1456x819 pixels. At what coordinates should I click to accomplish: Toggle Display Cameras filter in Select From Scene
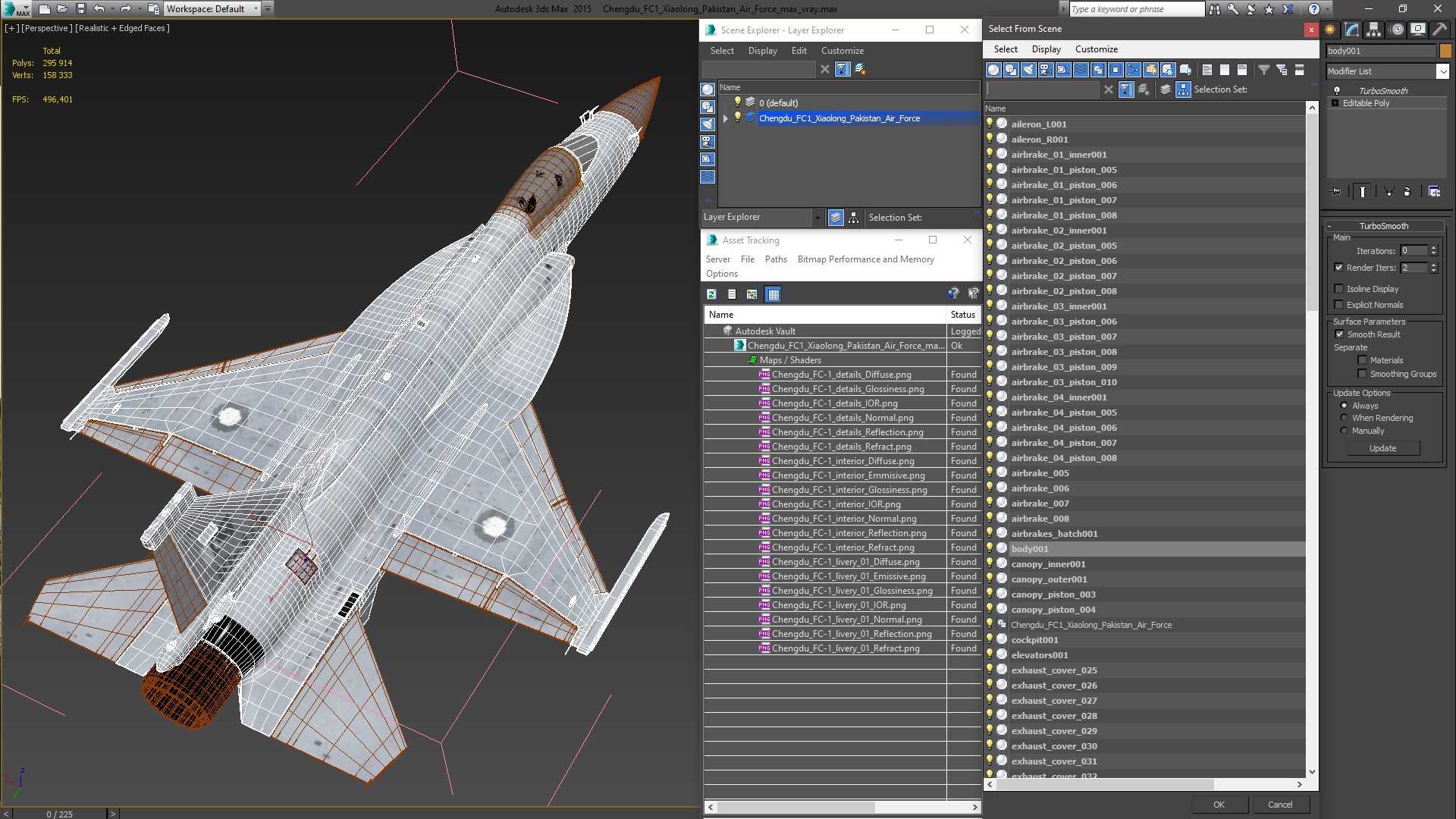(1046, 70)
